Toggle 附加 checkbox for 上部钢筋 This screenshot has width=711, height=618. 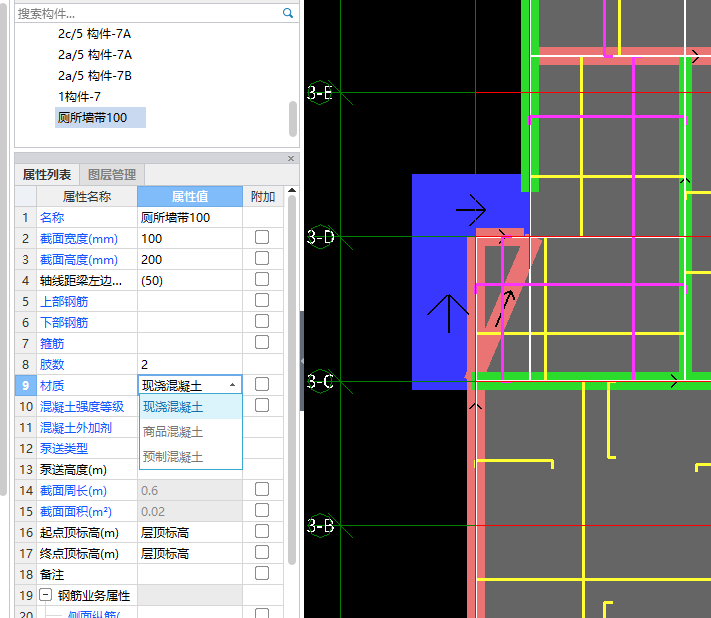tap(262, 300)
